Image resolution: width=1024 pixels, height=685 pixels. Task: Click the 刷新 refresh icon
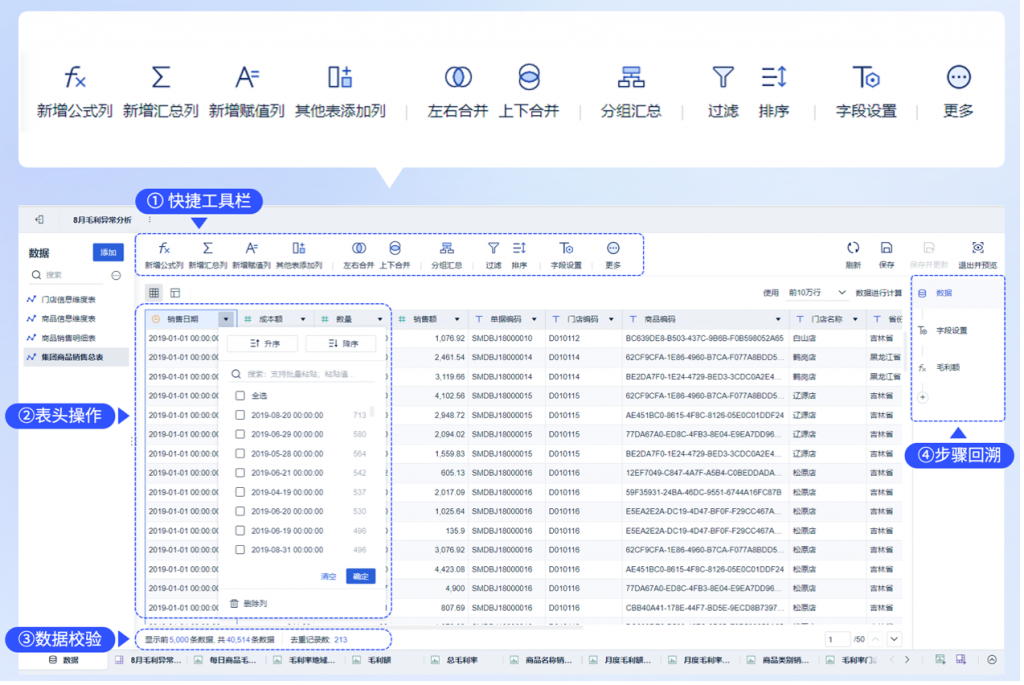[853, 248]
